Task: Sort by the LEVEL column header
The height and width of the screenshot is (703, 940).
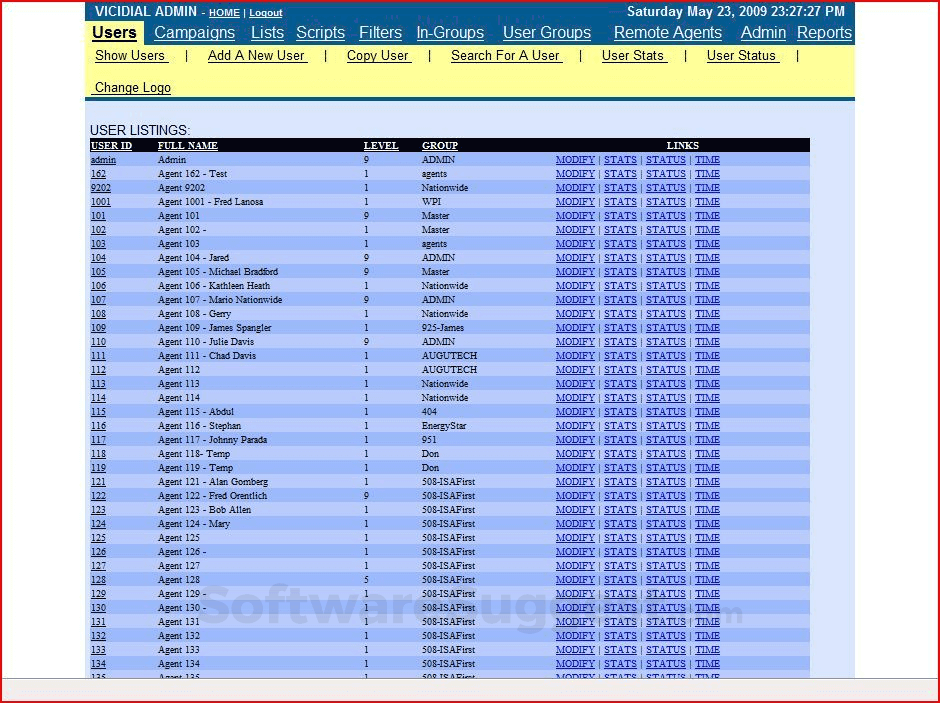Action: coord(380,146)
